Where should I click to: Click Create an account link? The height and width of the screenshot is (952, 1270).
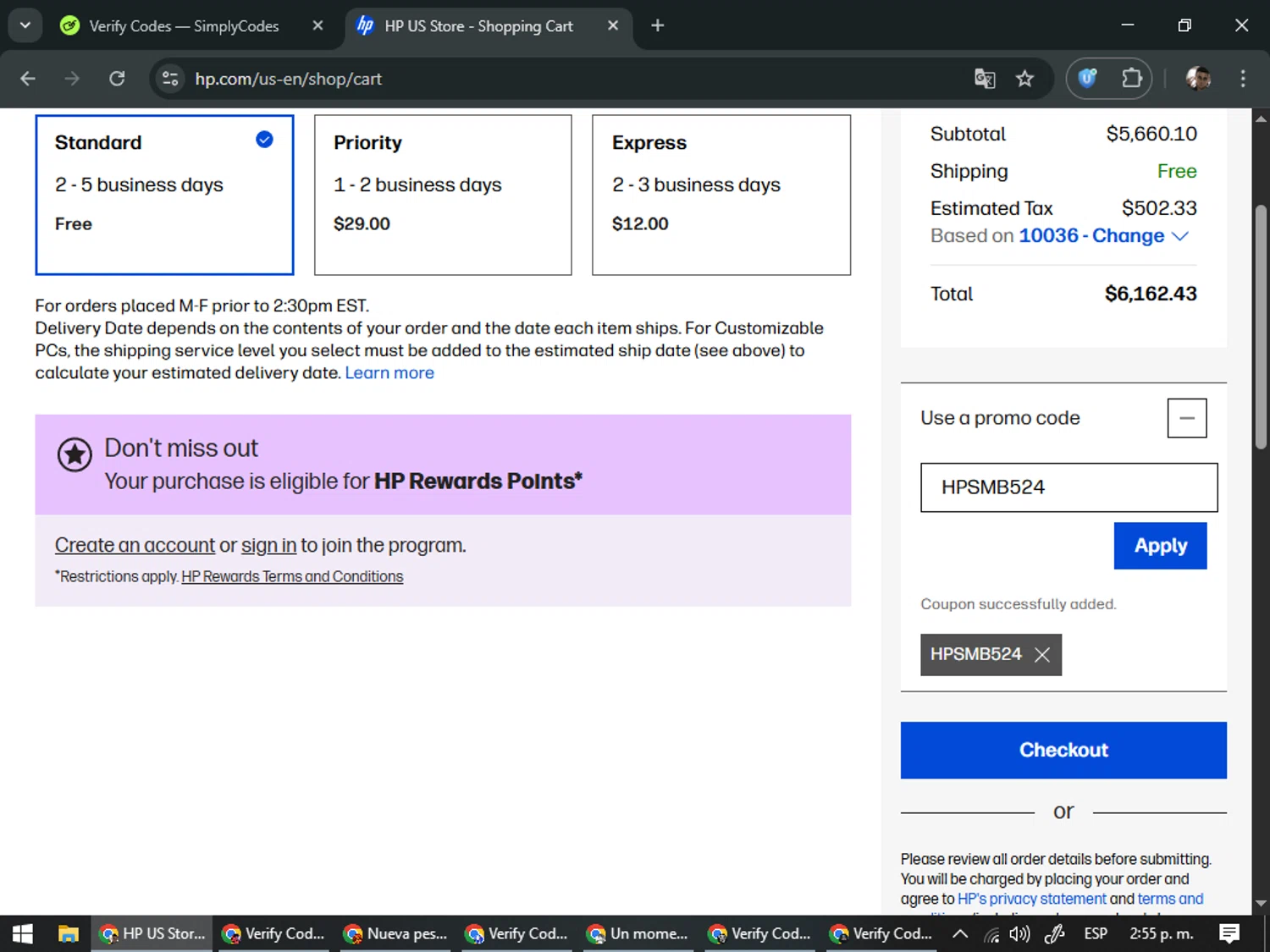click(135, 545)
